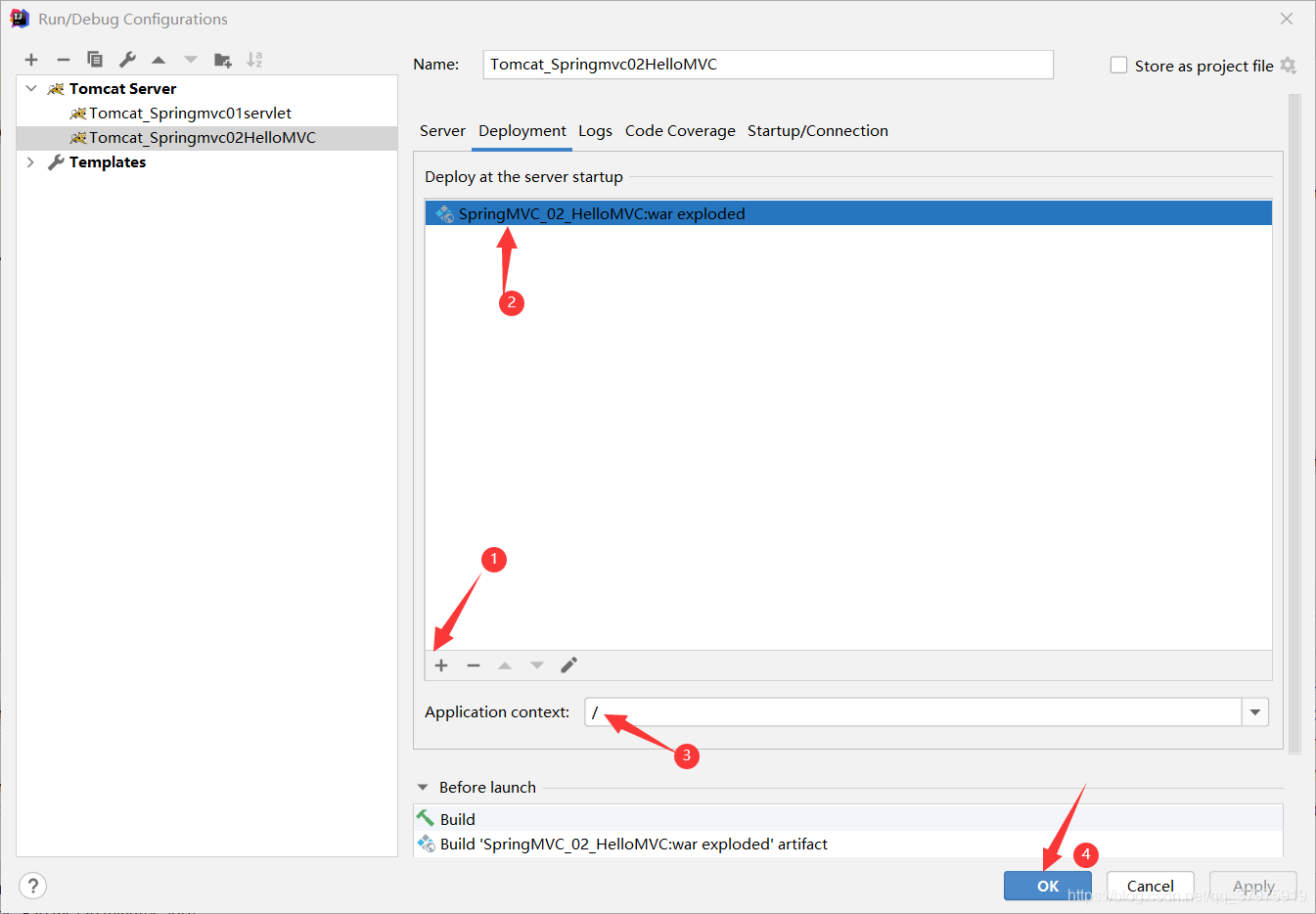Remove selected configuration with minus icon
Viewport: 1316px width, 914px height.
pos(64,60)
